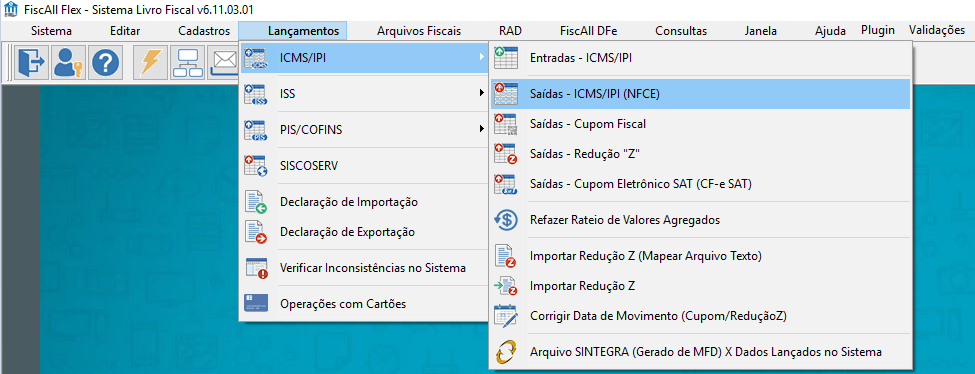
Task: Select Saídas - ICMS/IPI (NFCE)
Action: tap(701, 94)
